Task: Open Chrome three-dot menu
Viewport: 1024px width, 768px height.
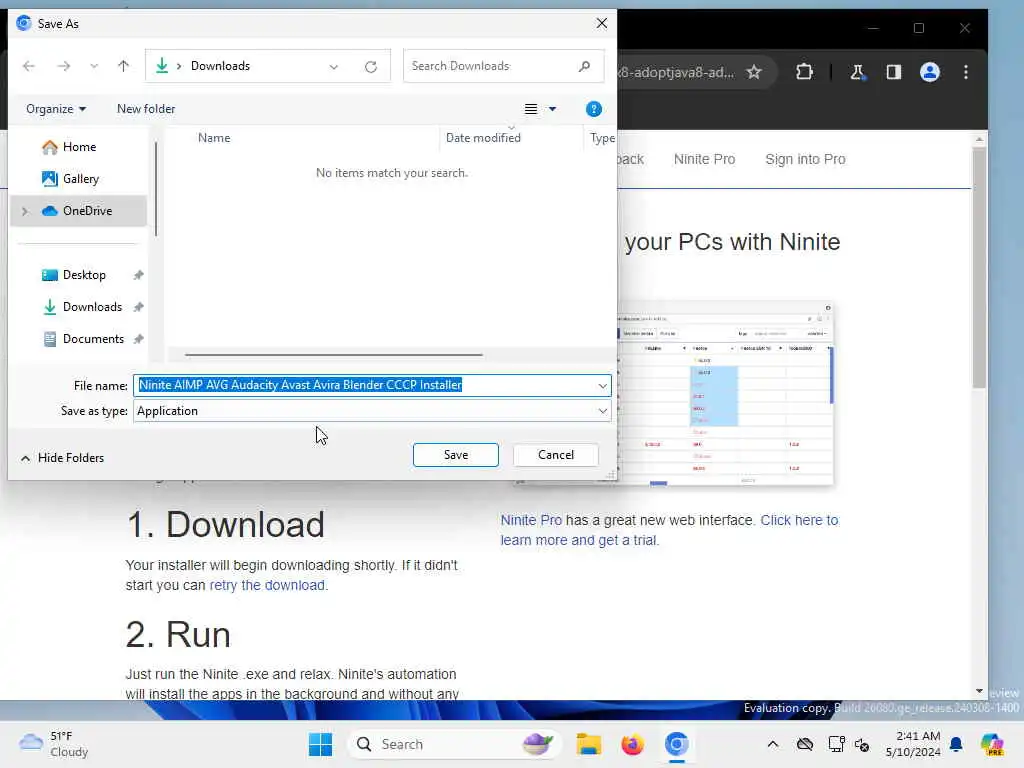Action: [966, 72]
